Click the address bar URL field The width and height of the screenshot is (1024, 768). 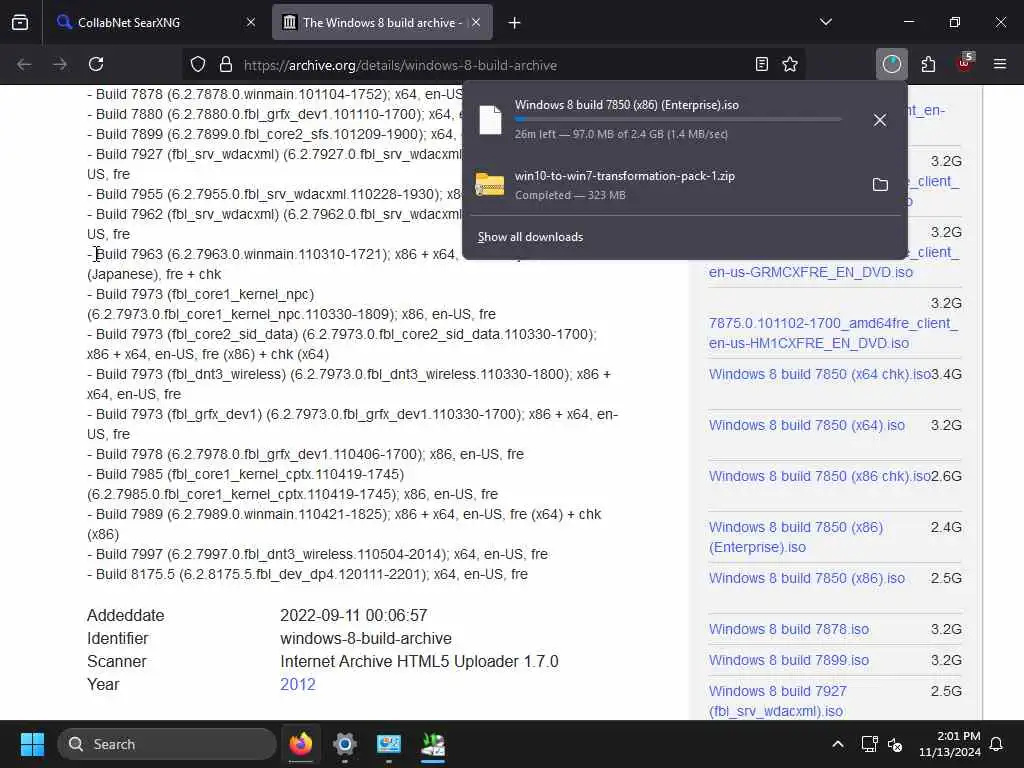493,65
